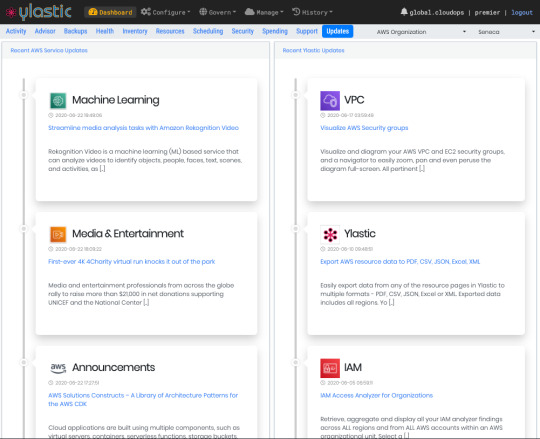Viewport: 540px width, 439px height.
Task: Click the VPC card title
Action: [354, 100]
